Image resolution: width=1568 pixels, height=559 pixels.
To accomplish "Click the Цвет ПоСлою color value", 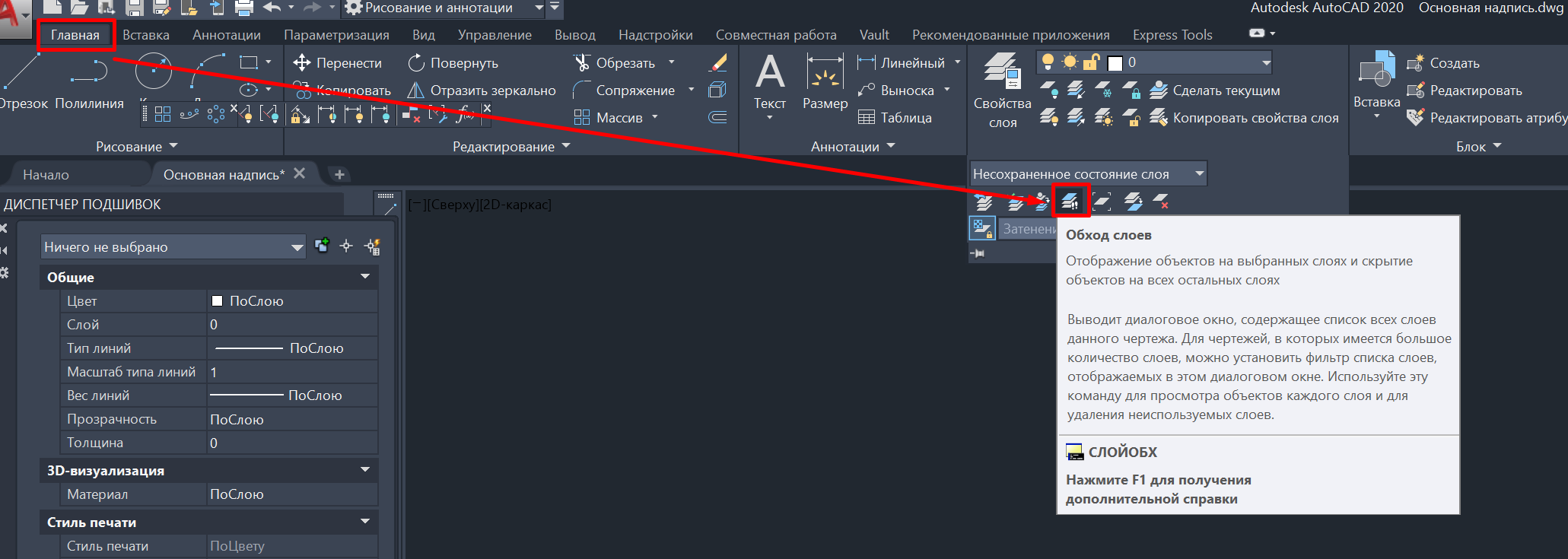I will click(293, 301).
